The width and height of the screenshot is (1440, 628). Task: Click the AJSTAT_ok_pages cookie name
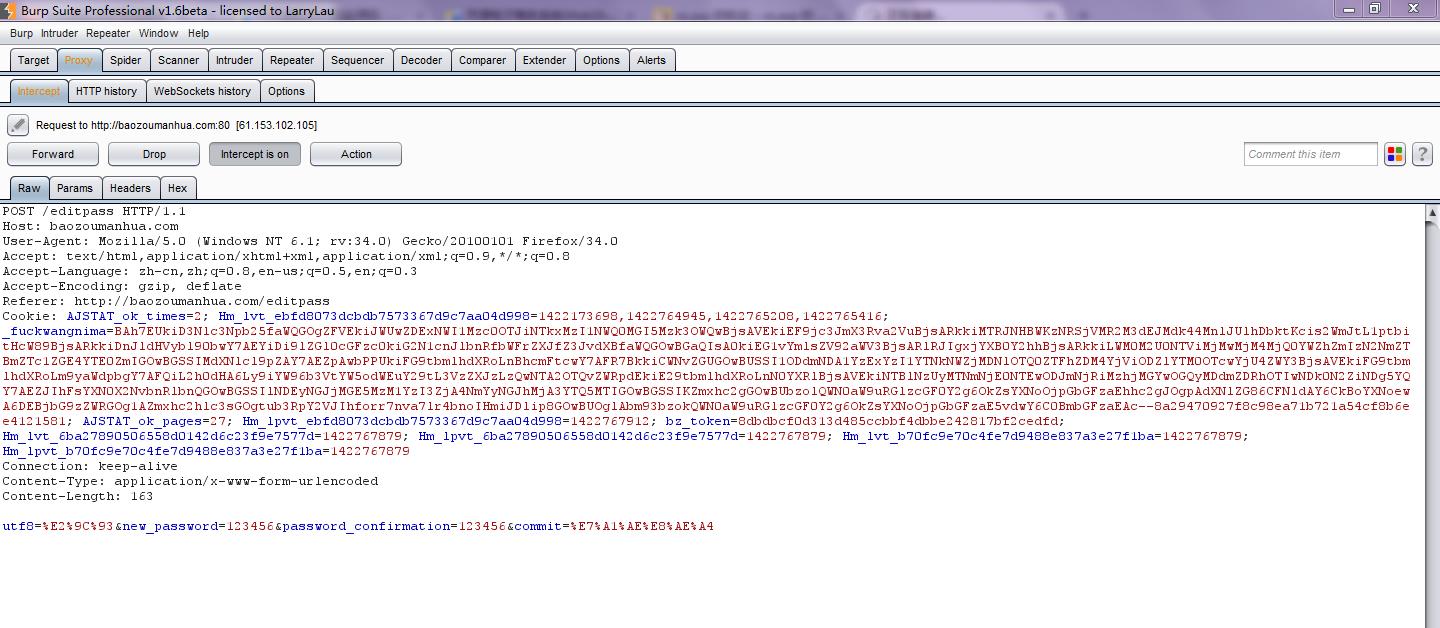point(142,421)
